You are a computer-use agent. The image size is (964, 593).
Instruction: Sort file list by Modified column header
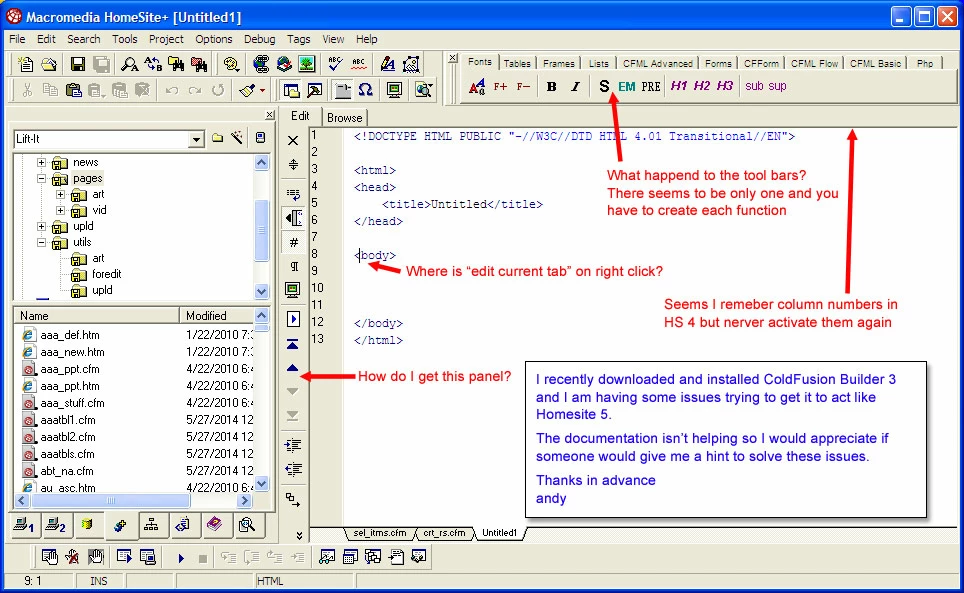(x=216, y=316)
